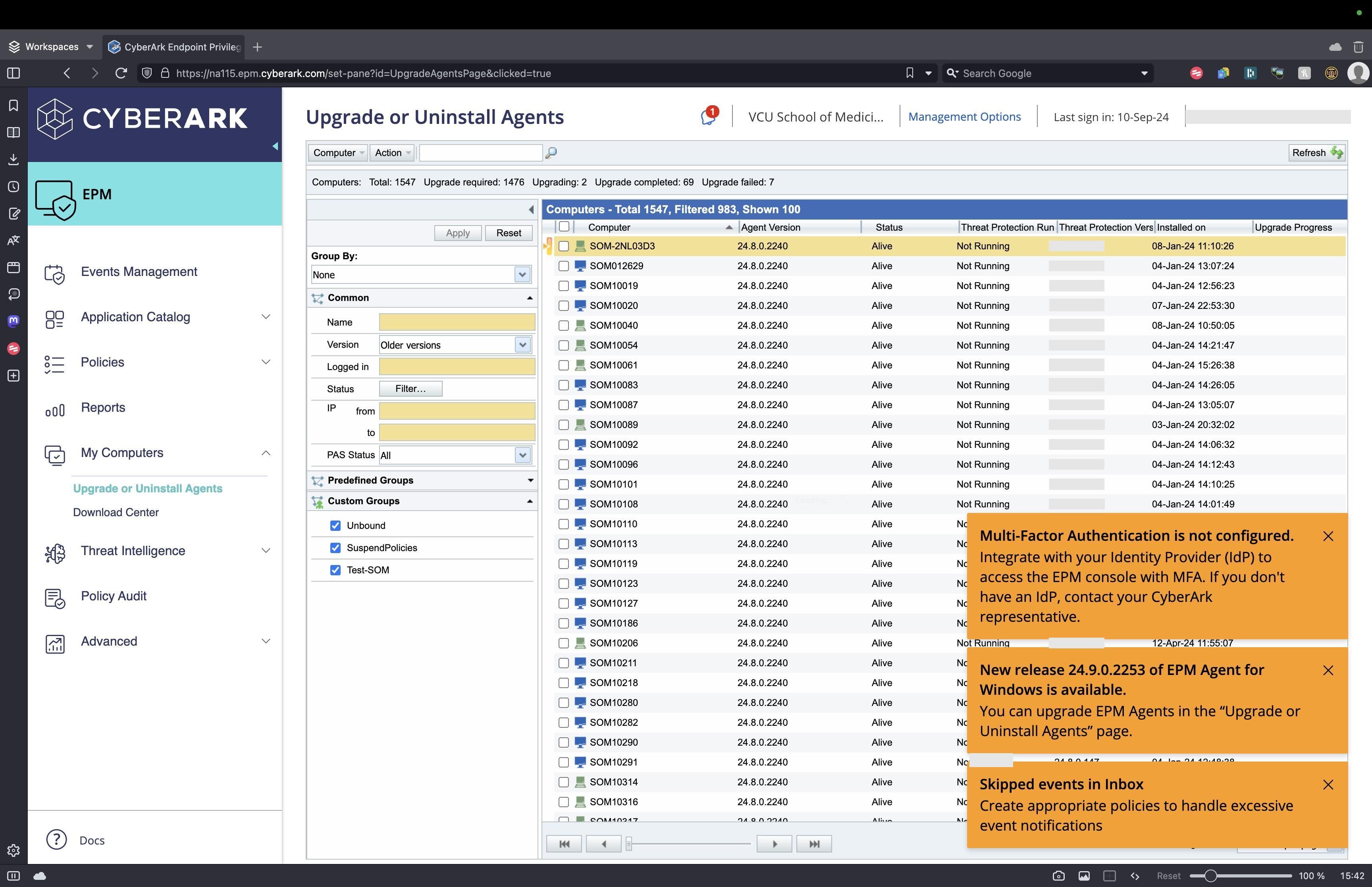The width and height of the screenshot is (1372, 887).
Task: Collapse the filter panel with left arrow
Action: click(x=530, y=210)
